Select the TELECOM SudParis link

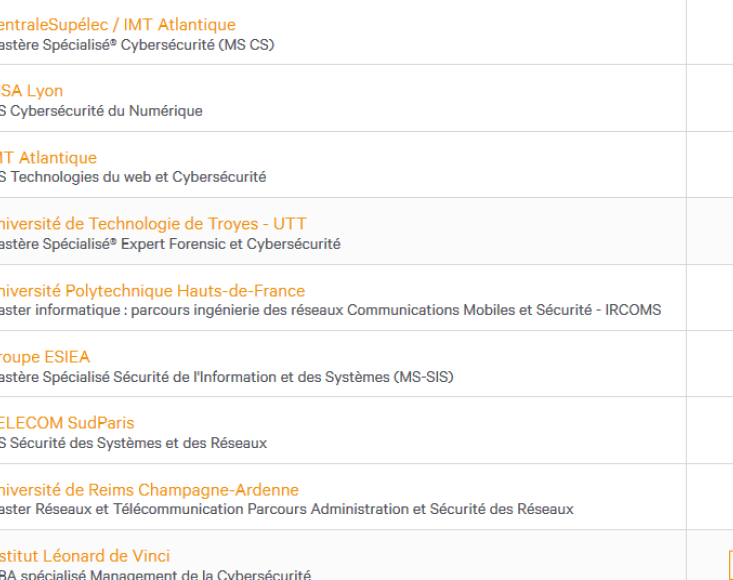click(67, 423)
